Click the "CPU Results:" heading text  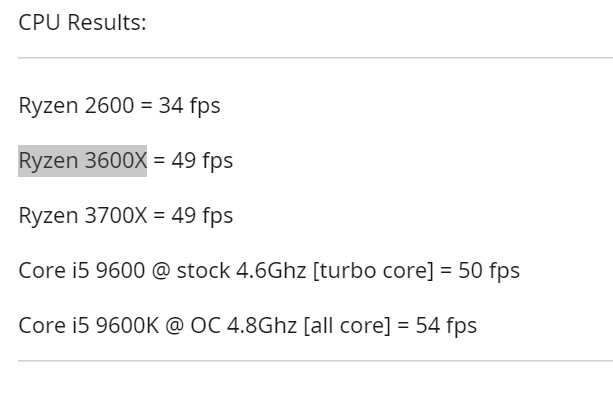point(82,22)
